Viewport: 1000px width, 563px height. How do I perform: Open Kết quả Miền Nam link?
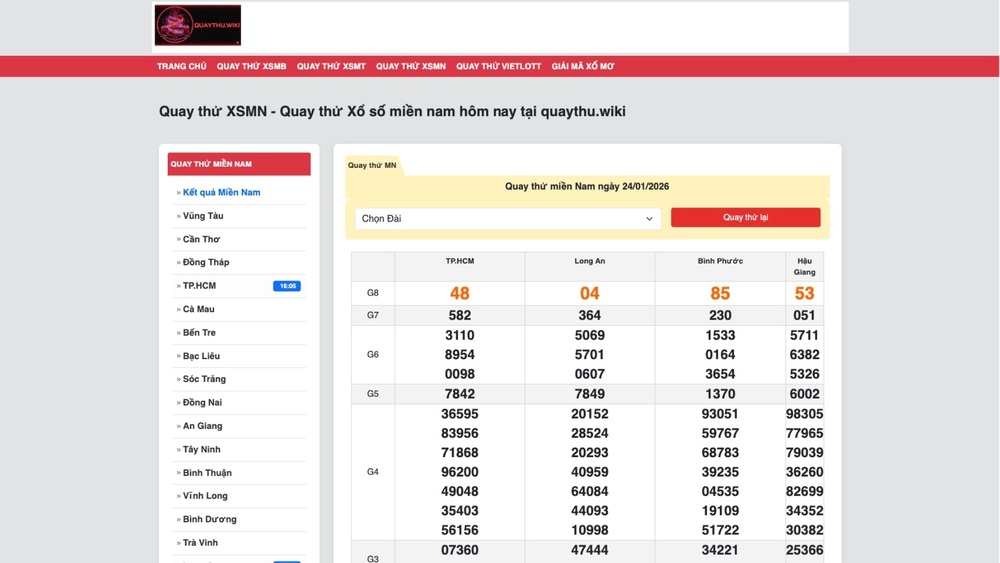pyautogui.click(x=221, y=192)
